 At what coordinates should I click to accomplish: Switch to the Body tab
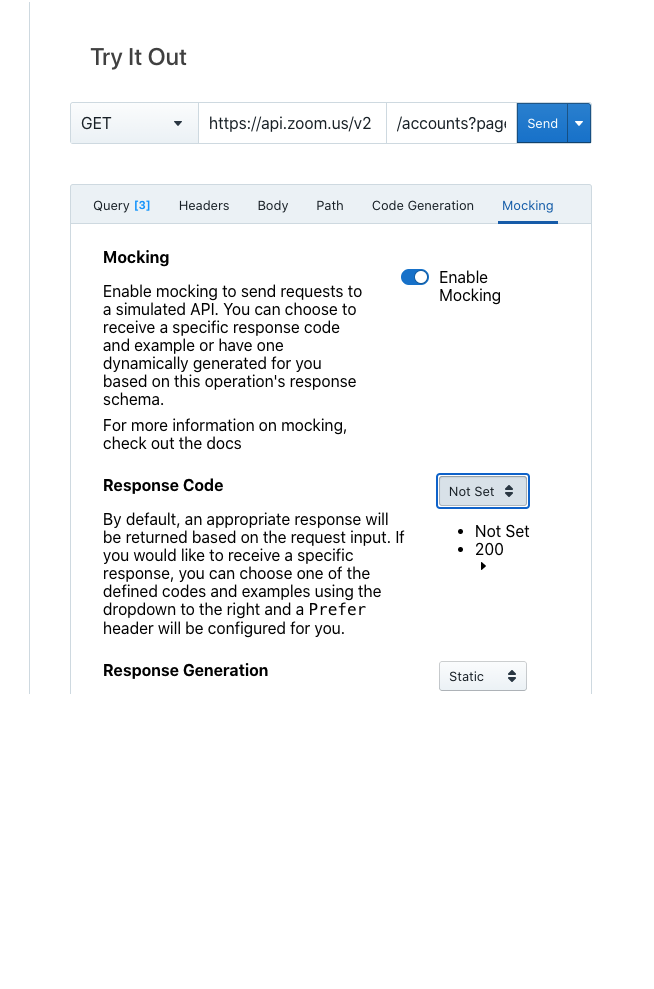pyautogui.click(x=272, y=205)
